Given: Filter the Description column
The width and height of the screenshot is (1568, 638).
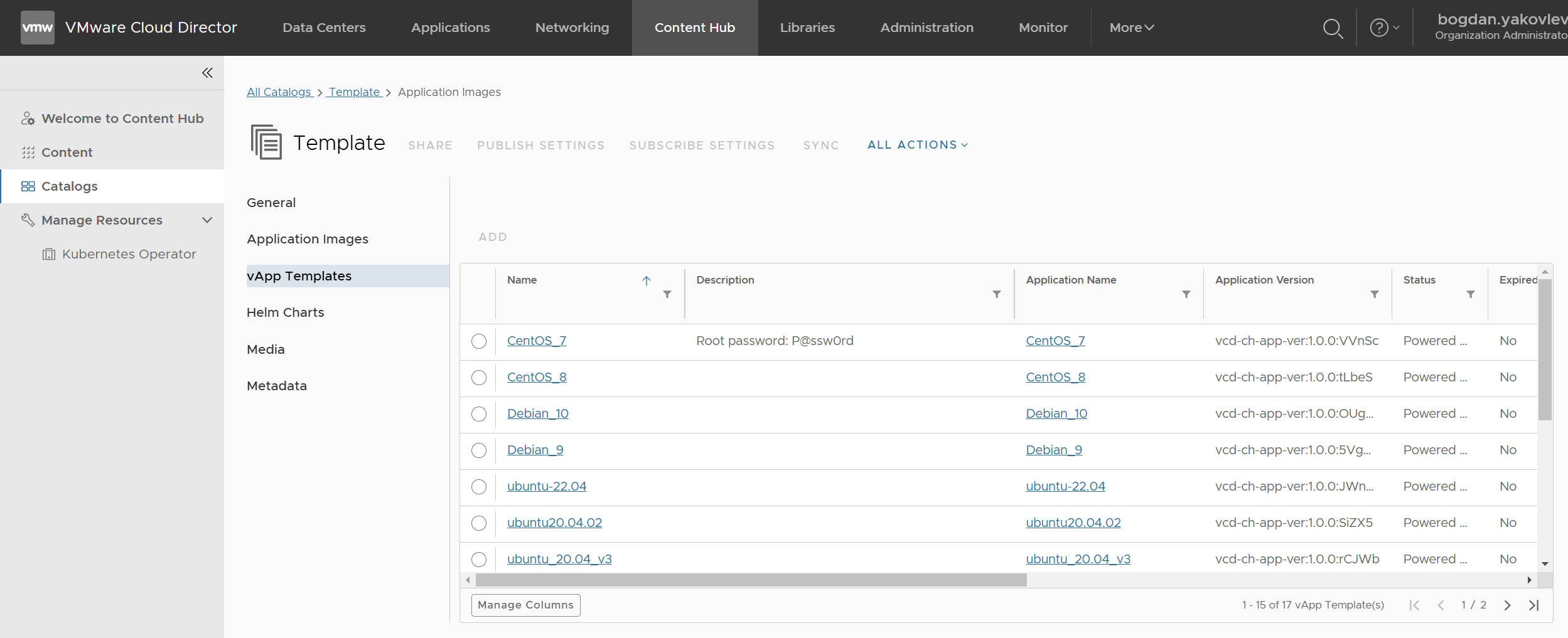Looking at the screenshot, I should tap(996, 294).
